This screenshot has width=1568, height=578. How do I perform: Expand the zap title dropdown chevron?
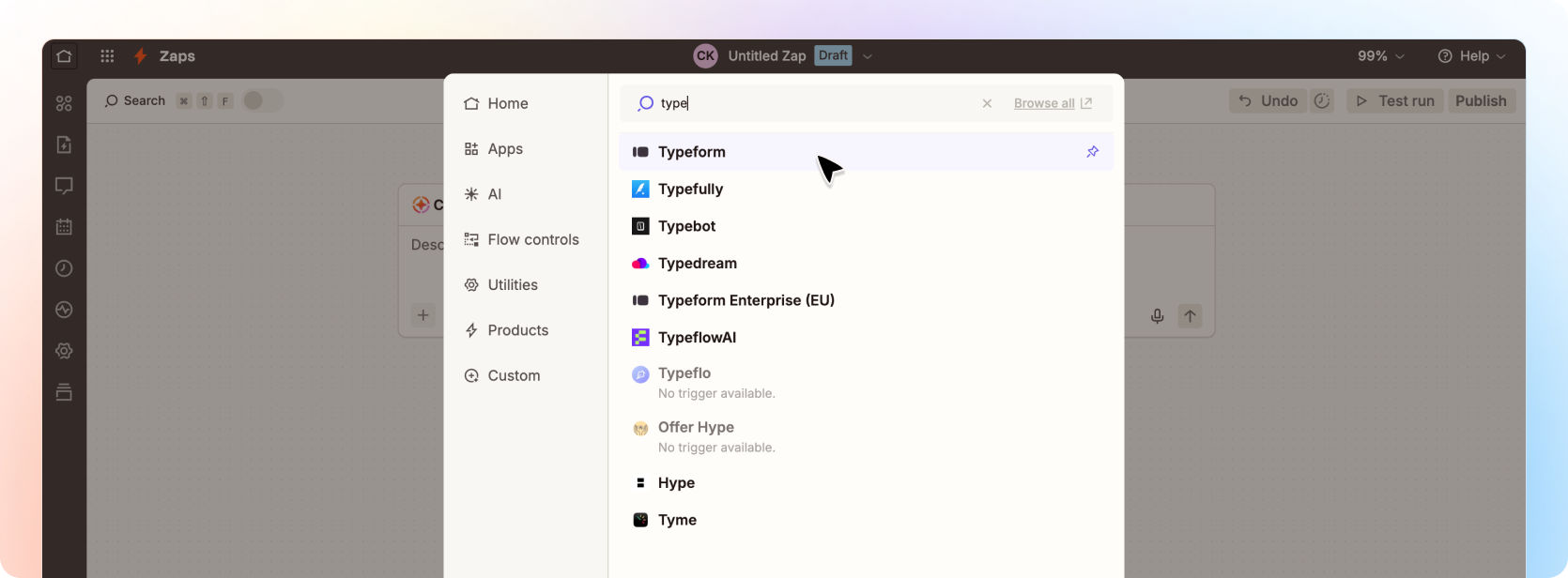click(x=868, y=56)
